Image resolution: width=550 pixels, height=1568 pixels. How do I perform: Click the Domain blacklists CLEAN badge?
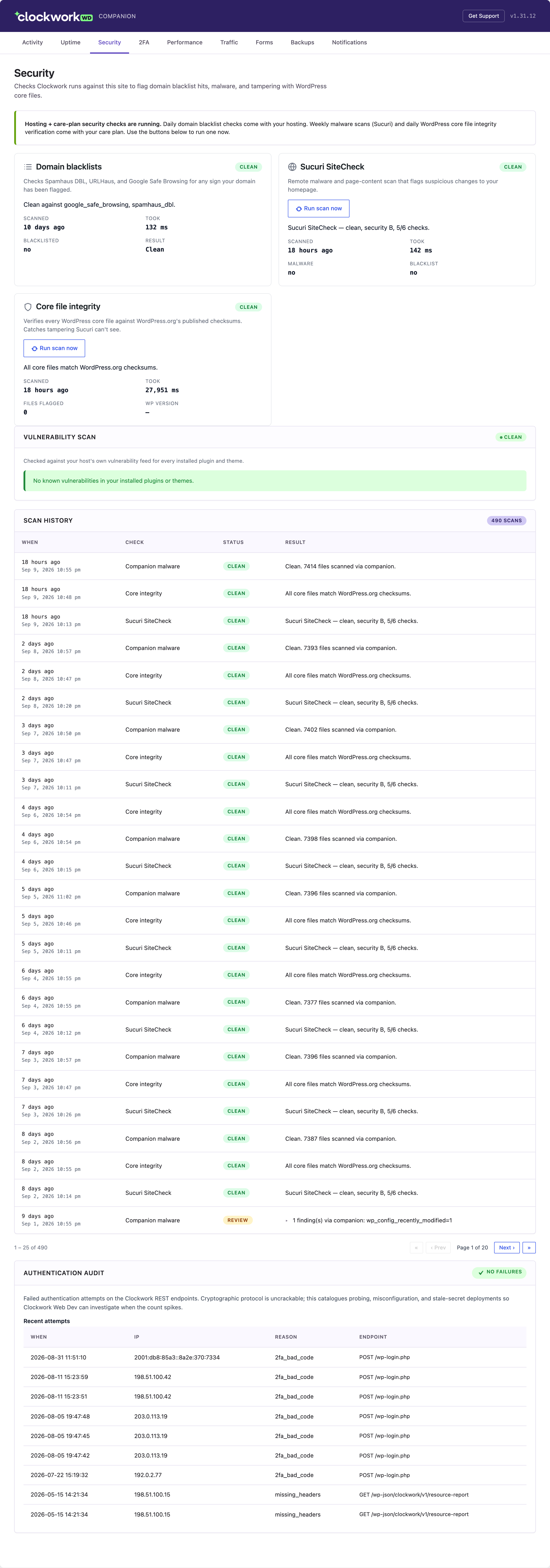[248, 167]
